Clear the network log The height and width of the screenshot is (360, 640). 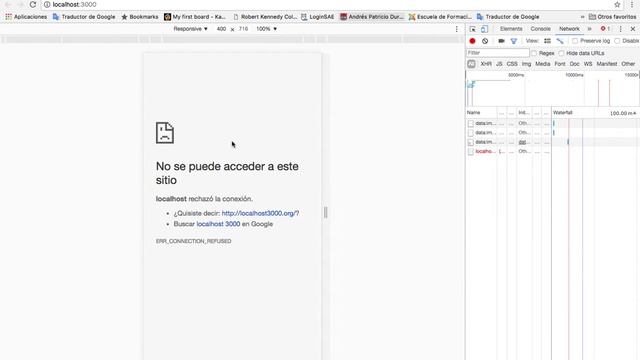[485, 41]
